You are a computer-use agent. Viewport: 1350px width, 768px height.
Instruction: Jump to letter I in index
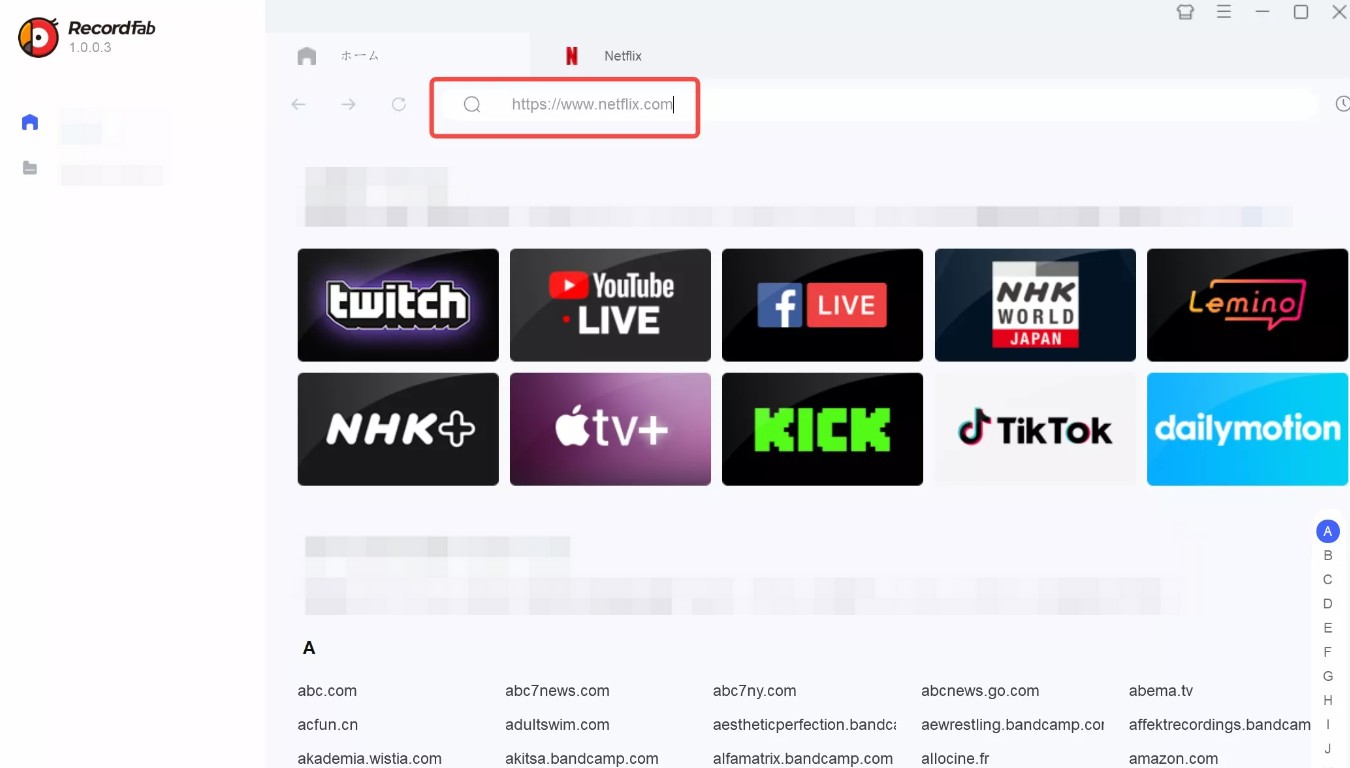1328,724
